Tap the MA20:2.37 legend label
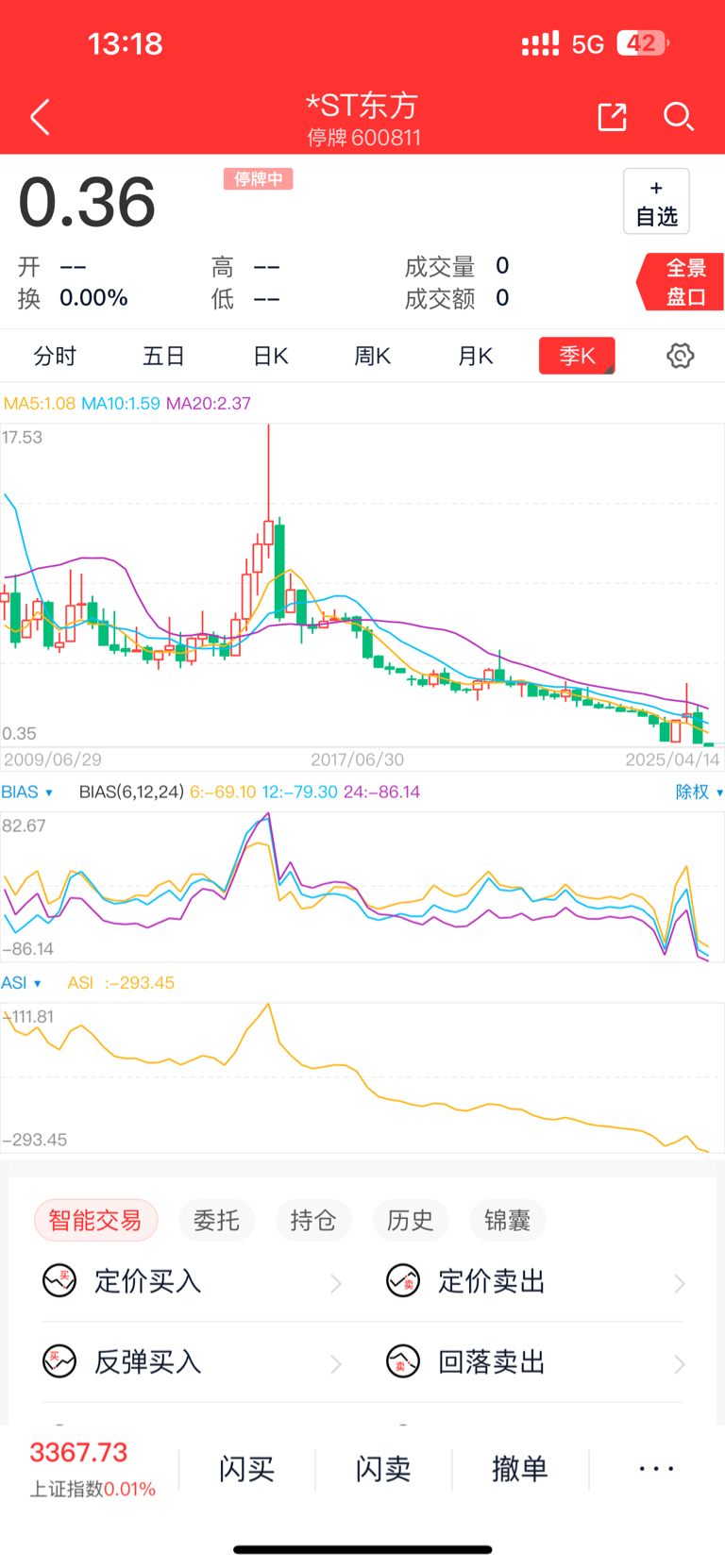 209,404
